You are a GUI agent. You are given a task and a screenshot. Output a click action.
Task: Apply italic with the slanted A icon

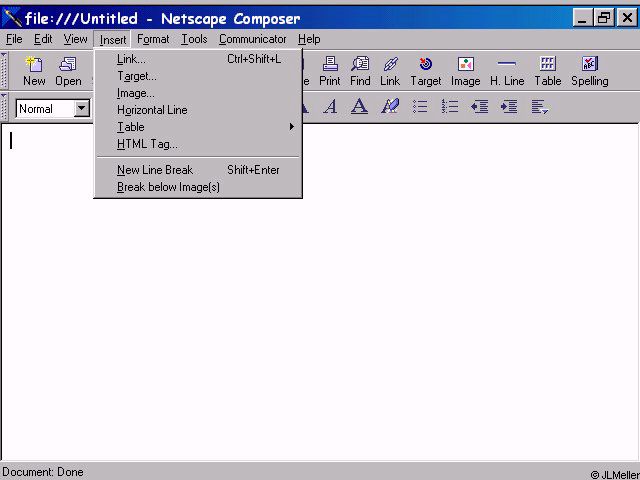coord(330,107)
